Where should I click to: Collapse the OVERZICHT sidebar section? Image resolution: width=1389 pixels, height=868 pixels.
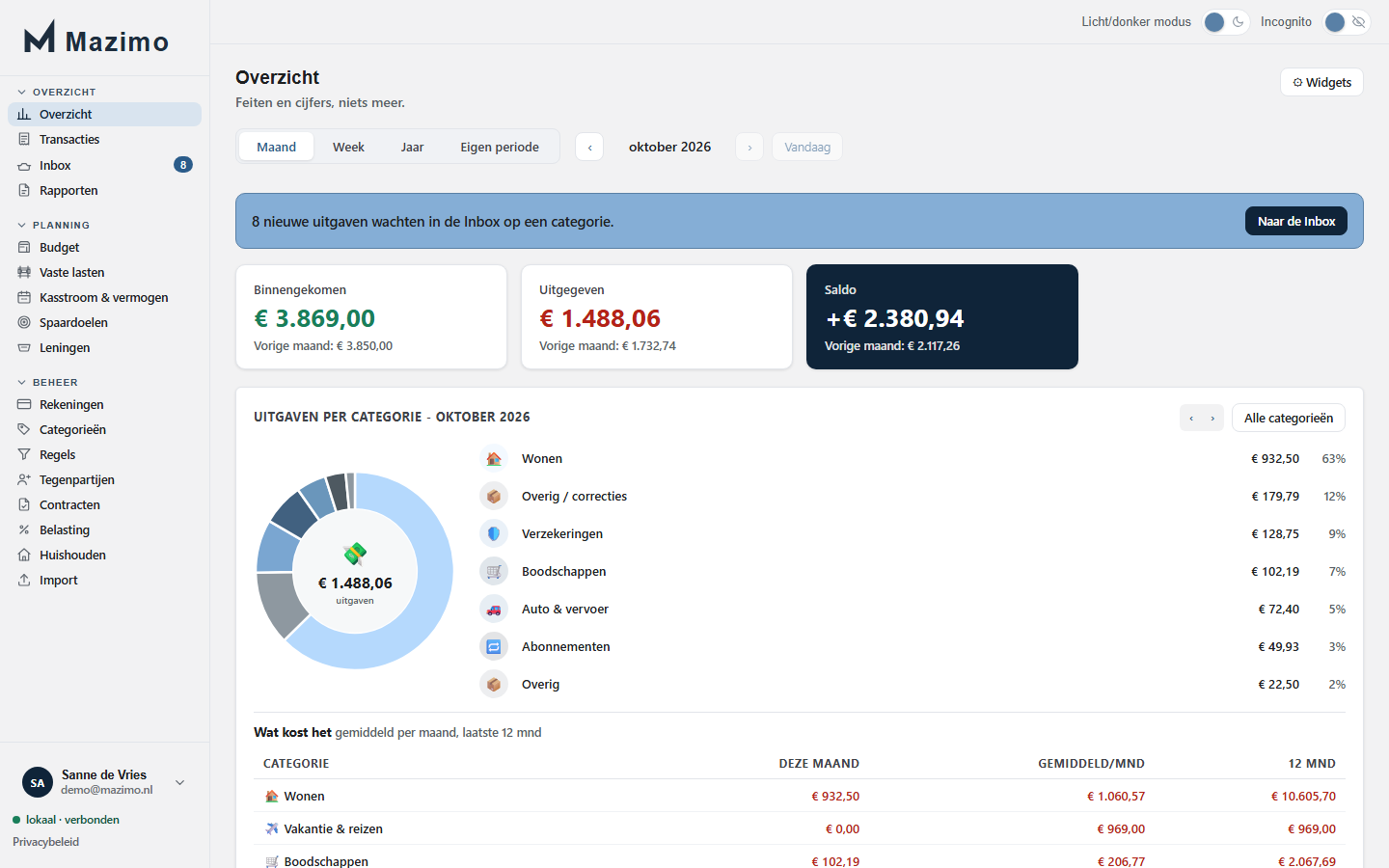[21, 93]
